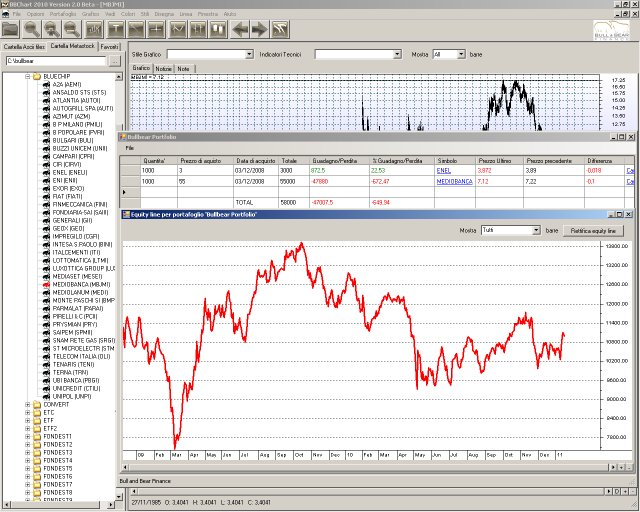
Task: Expand the CONVERT folder
Action: pos(28,405)
